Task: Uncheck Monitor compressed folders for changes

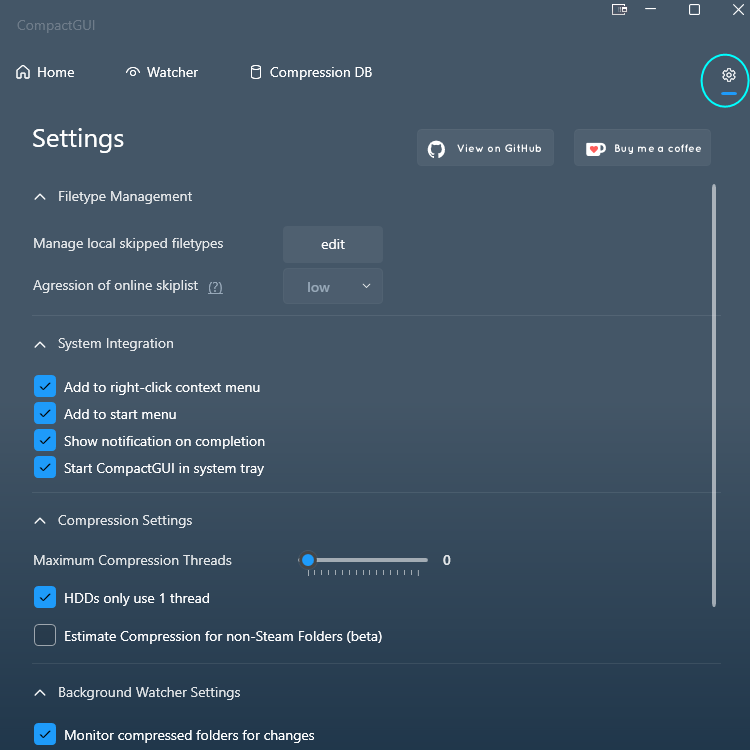Action: click(45, 735)
